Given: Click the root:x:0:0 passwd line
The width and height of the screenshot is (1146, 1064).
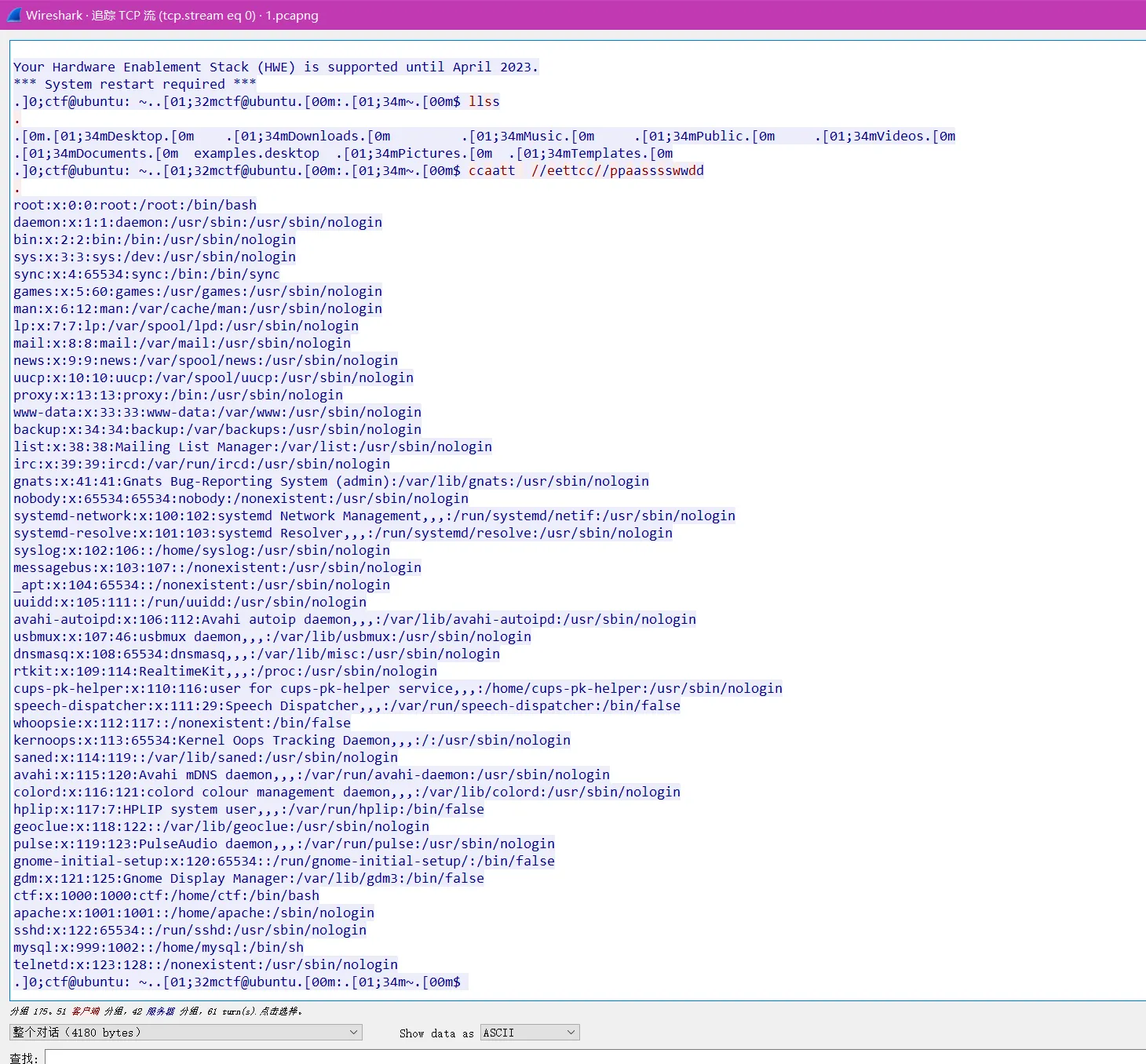Looking at the screenshot, I should pyautogui.click(x=134, y=206).
